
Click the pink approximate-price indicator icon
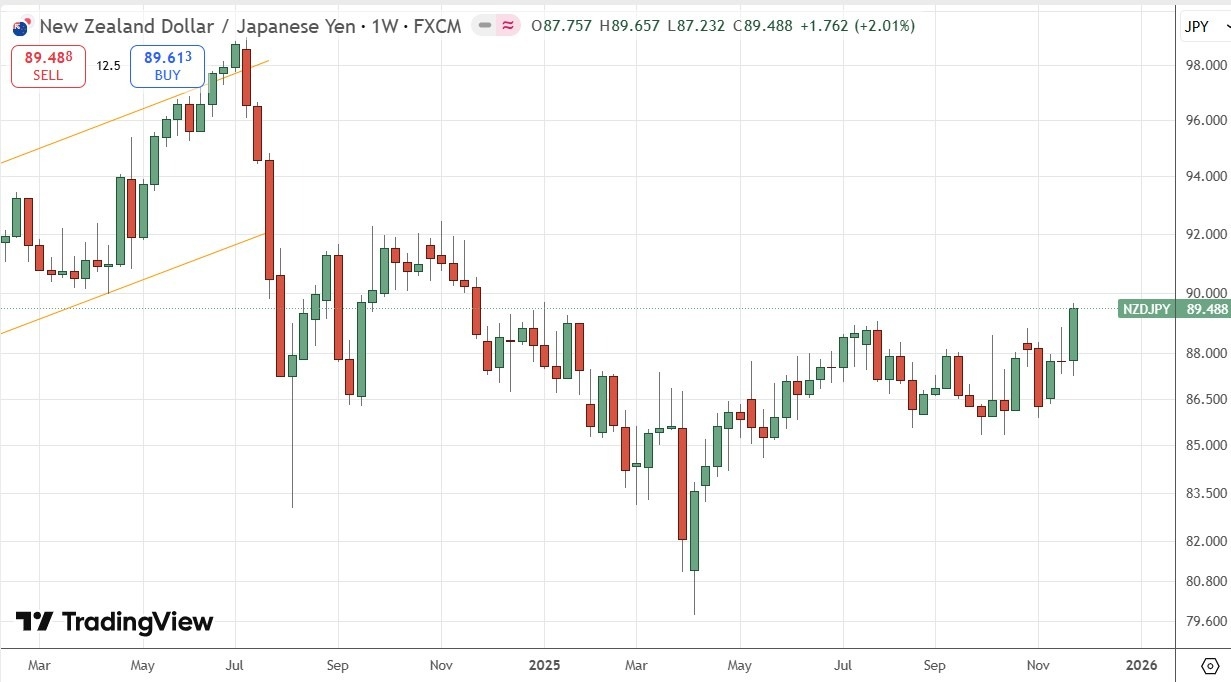pos(506,27)
